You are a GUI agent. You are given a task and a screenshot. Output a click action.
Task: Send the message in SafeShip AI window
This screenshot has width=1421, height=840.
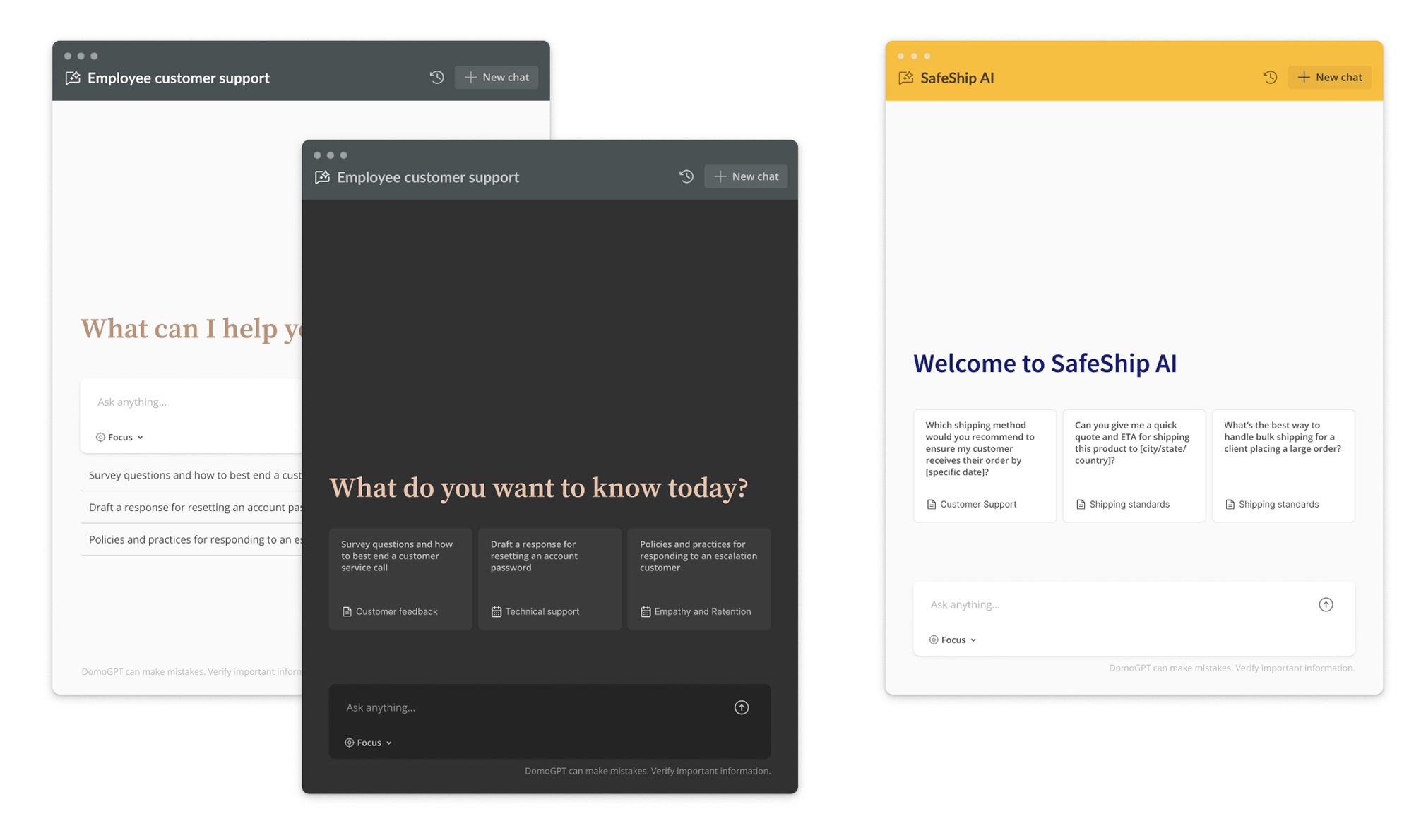tap(1326, 604)
